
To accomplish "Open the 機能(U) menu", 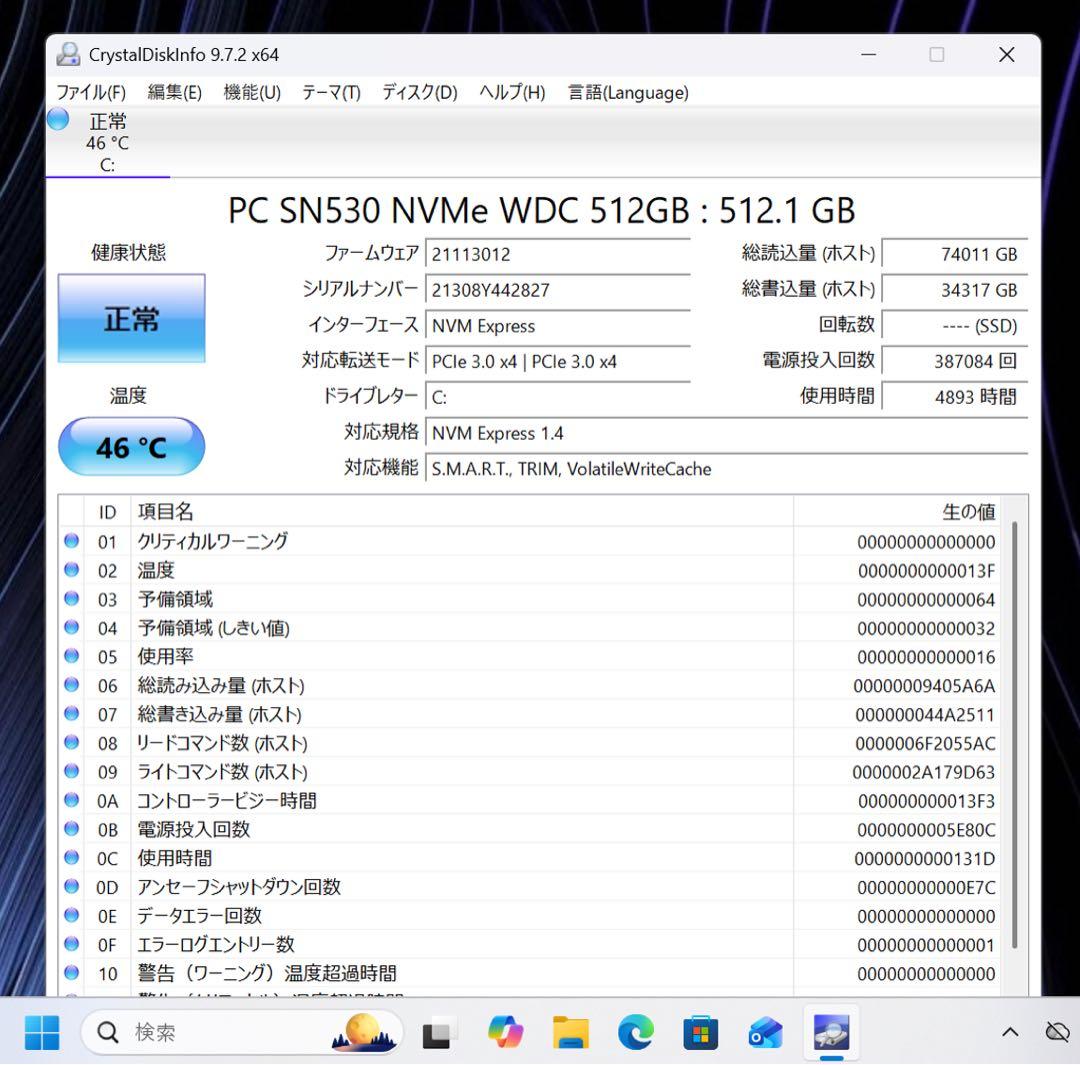I will [x=250, y=92].
